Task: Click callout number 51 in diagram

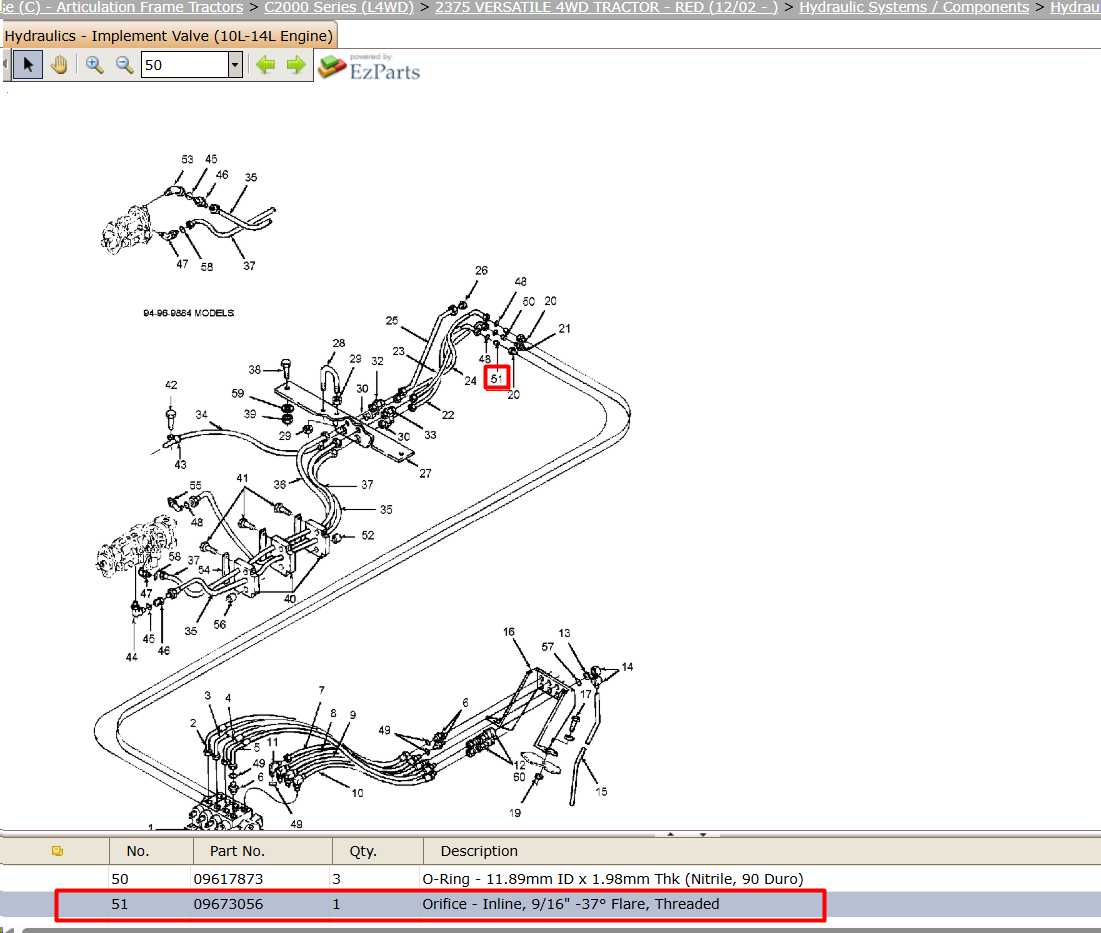Action: tap(497, 378)
